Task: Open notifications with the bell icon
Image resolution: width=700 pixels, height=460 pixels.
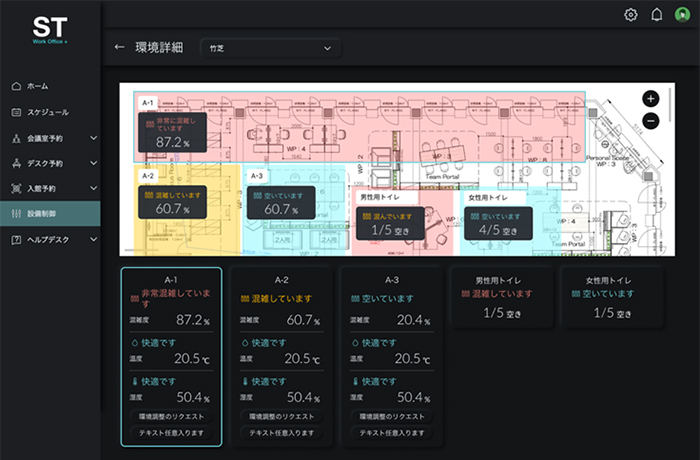Action: point(656,15)
